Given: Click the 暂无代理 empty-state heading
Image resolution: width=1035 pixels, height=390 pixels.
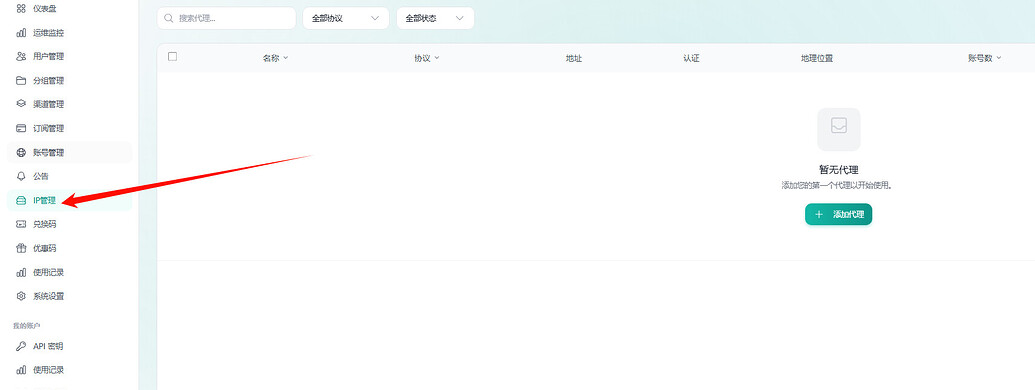Looking at the screenshot, I should click(838, 170).
